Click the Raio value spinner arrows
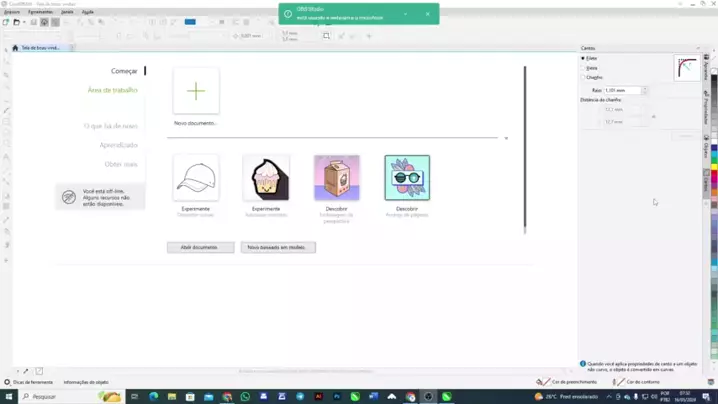Viewport: 718px width, 404px height. point(644,90)
